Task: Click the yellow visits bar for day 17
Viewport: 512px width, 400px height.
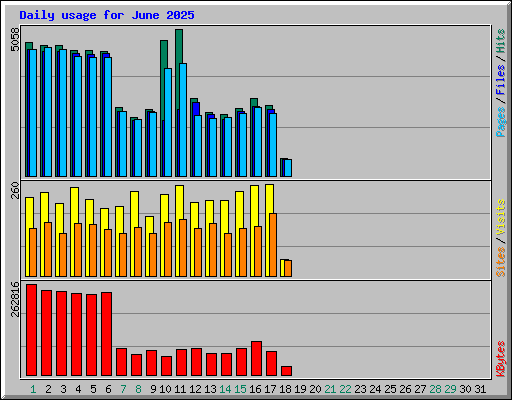Action: coord(270,199)
